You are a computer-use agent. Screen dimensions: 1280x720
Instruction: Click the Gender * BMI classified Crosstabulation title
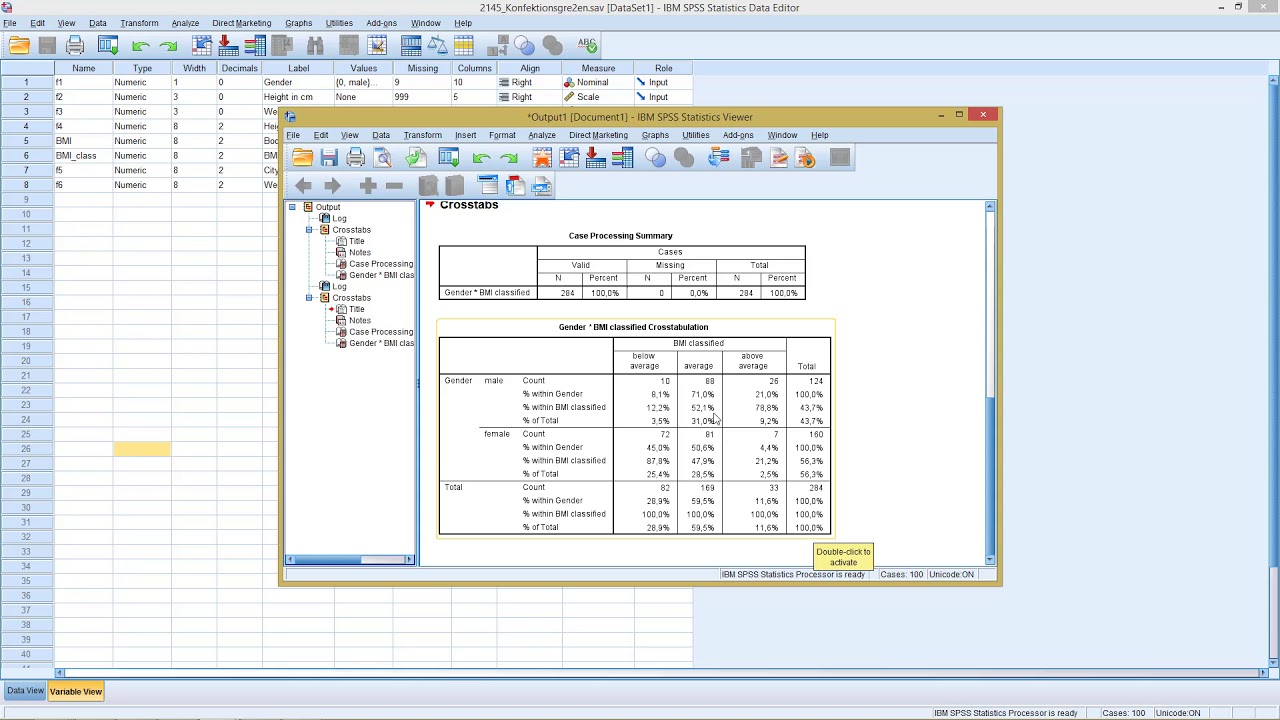click(x=633, y=327)
